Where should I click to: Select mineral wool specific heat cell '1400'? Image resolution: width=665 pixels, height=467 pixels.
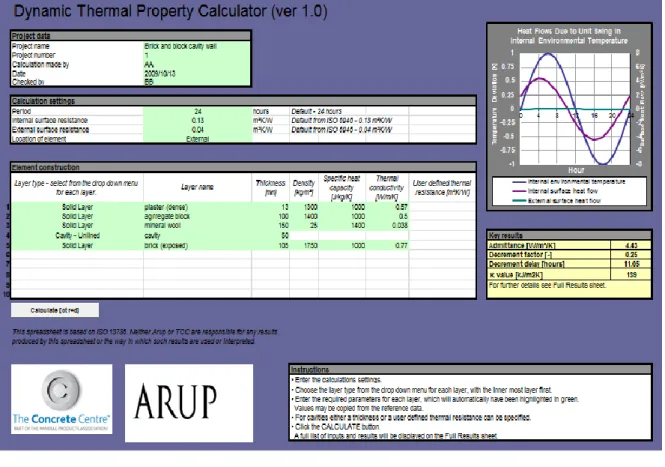click(342, 225)
